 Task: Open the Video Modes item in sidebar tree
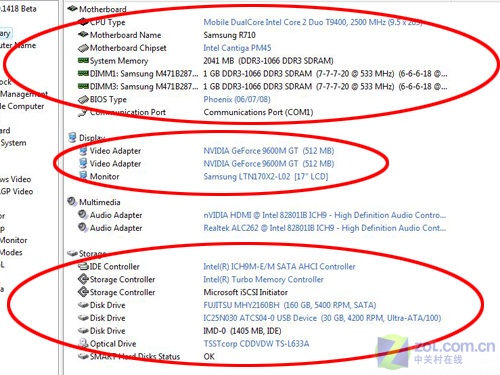[11, 252]
